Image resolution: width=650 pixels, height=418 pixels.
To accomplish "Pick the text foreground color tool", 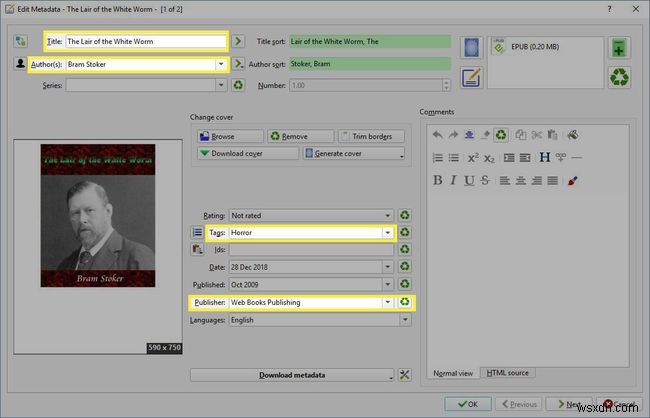I will 573,180.
